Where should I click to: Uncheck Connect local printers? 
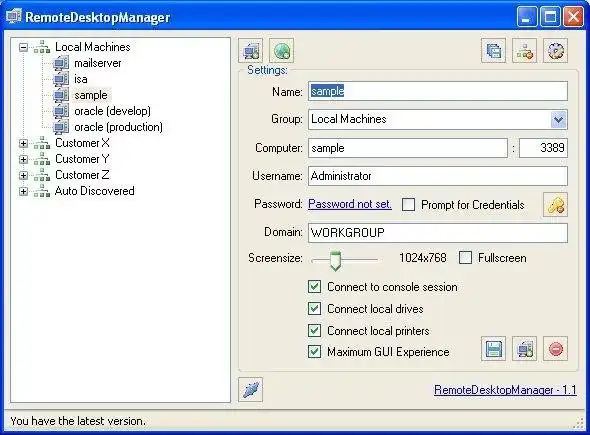point(315,331)
